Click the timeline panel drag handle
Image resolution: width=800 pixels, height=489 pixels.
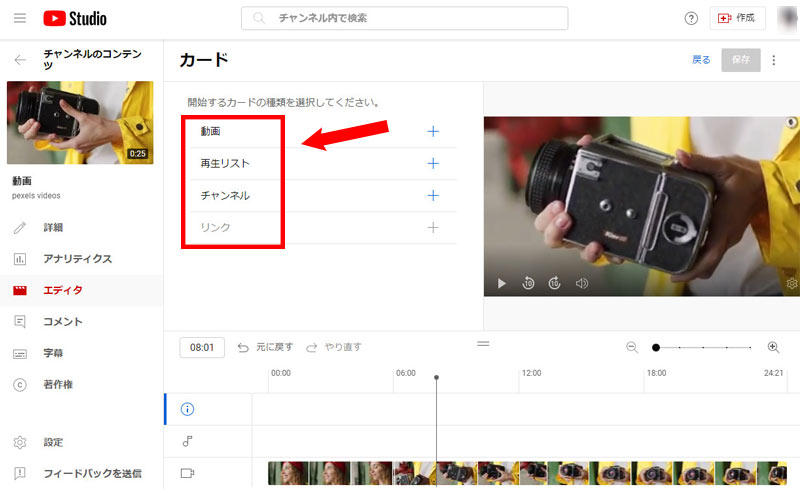click(483, 344)
